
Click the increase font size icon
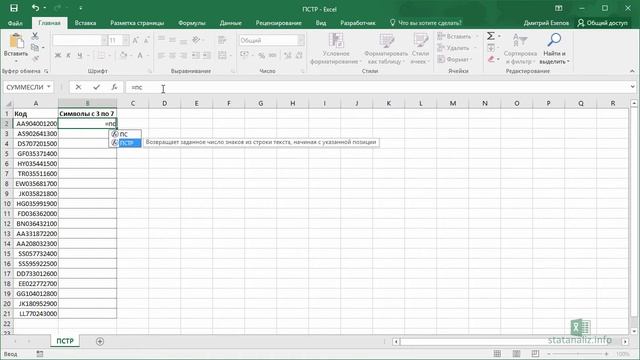pyautogui.click(x=136, y=40)
